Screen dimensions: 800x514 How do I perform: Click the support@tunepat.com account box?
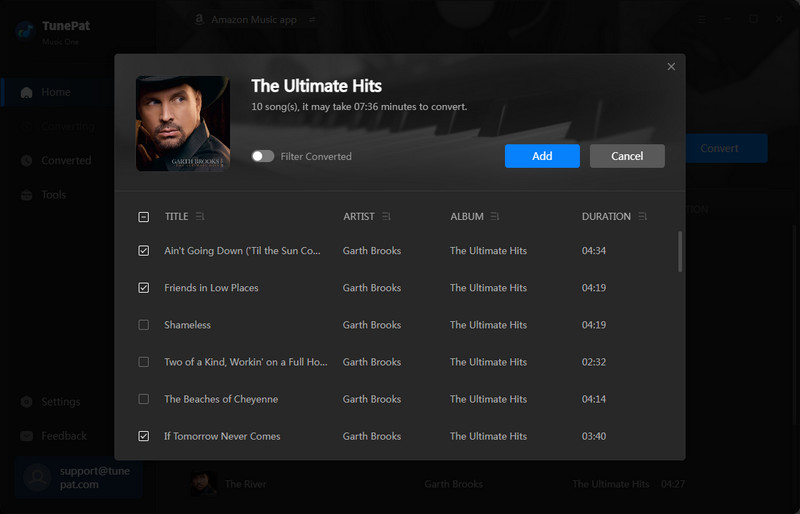click(x=78, y=477)
